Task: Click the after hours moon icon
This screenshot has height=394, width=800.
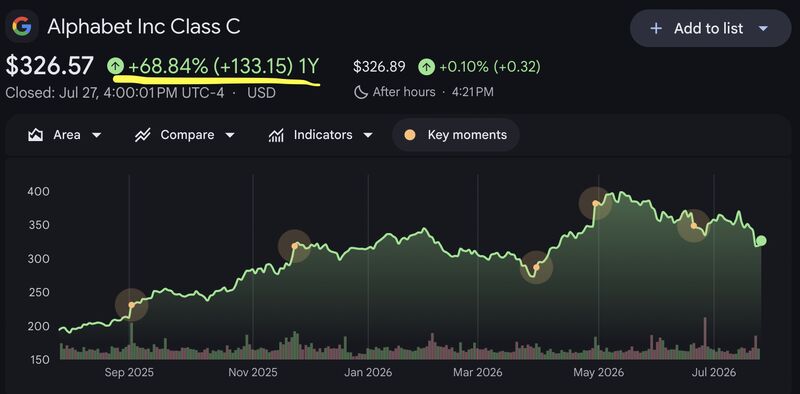Action: (361, 92)
